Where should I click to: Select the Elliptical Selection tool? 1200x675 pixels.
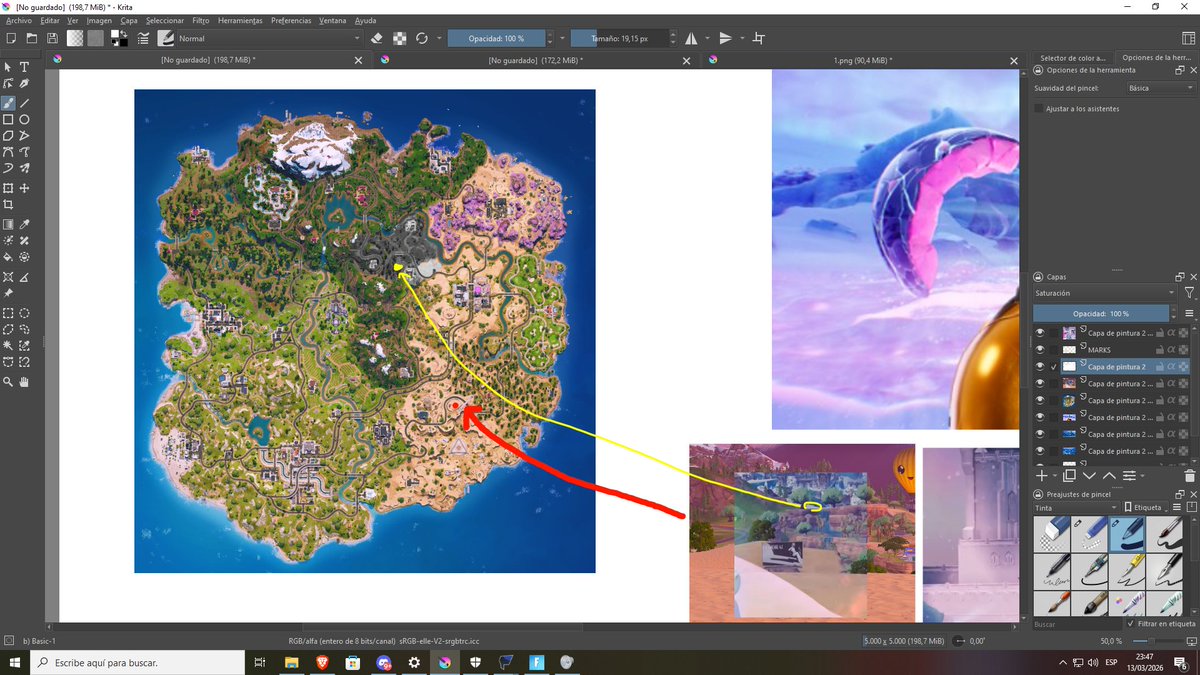pos(24,313)
